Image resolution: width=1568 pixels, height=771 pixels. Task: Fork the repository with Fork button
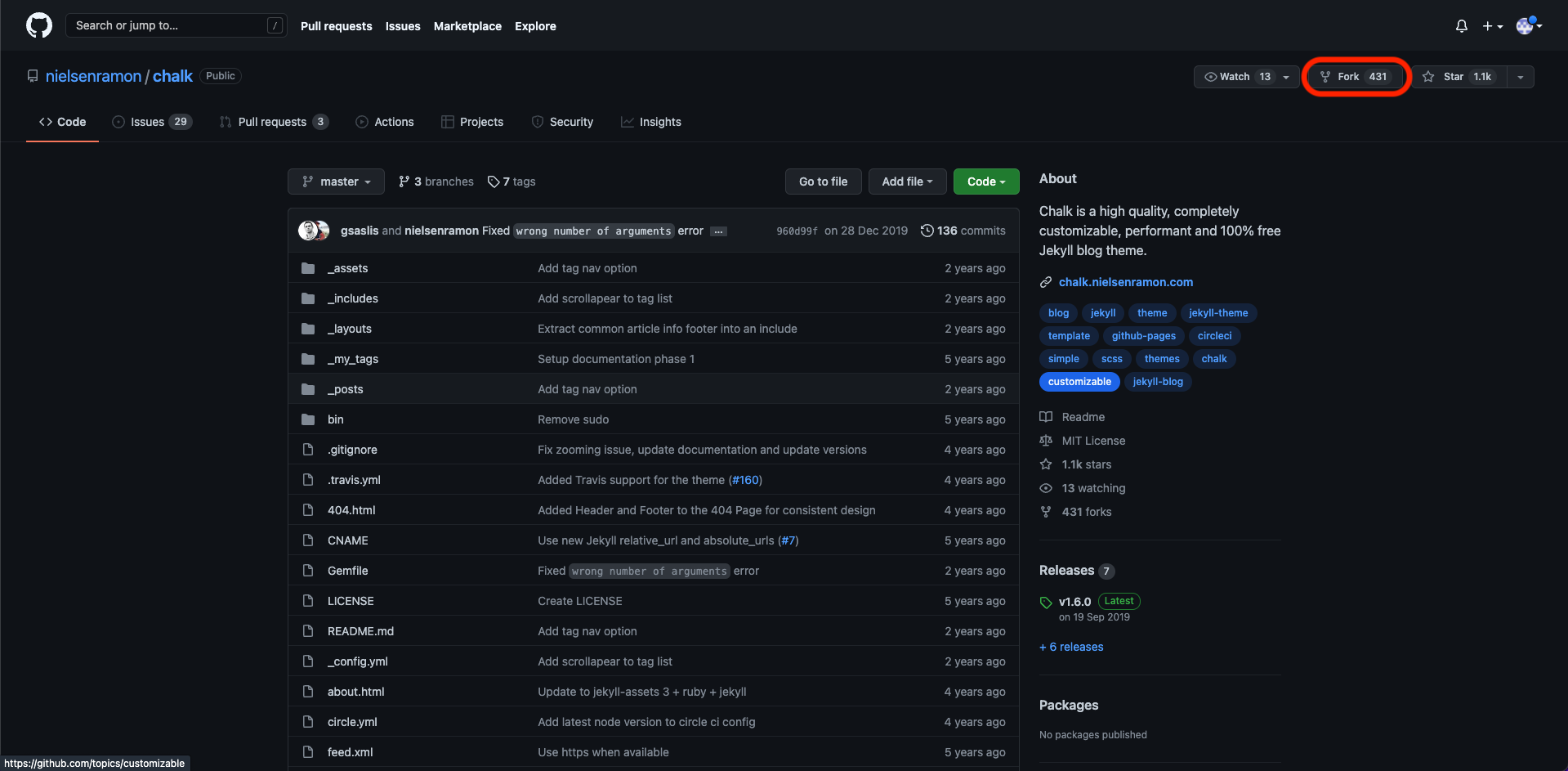pos(1355,77)
